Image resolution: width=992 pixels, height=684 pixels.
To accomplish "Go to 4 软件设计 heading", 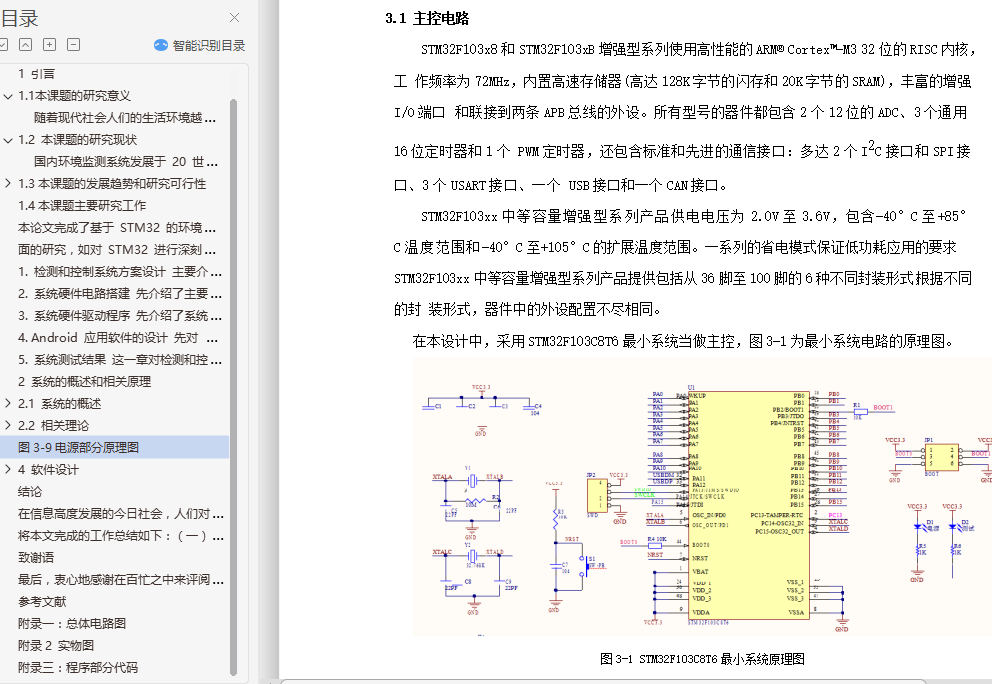I will pyautogui.click(x=48, y=469).
